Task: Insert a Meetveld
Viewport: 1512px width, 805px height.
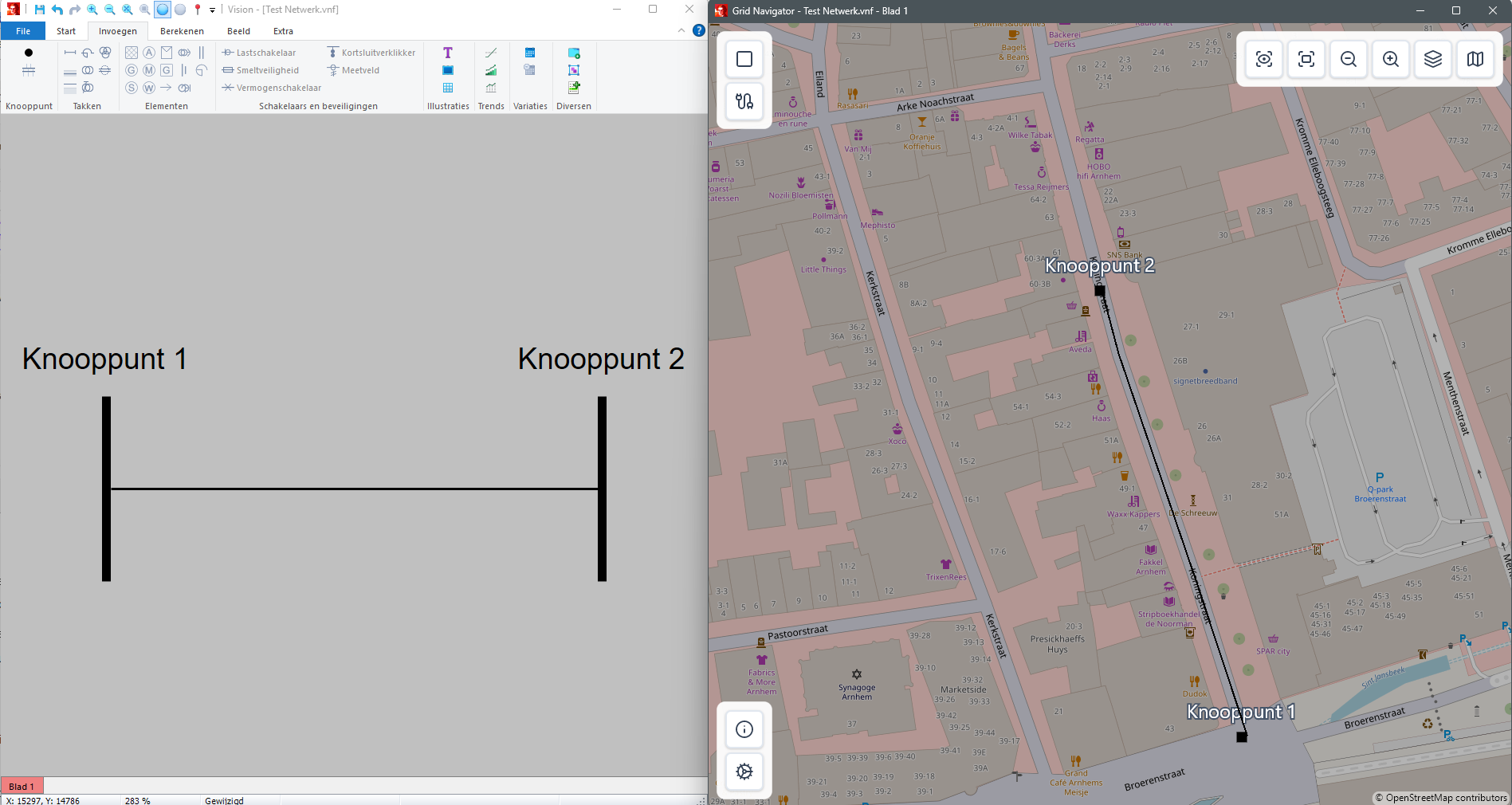Action: coord(353,70)
